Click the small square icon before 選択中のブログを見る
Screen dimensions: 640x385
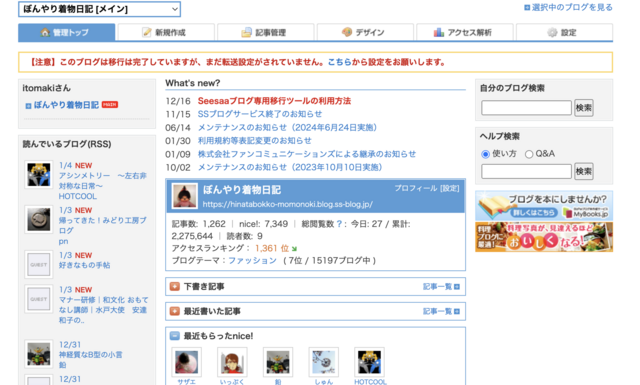coord(527,8)
